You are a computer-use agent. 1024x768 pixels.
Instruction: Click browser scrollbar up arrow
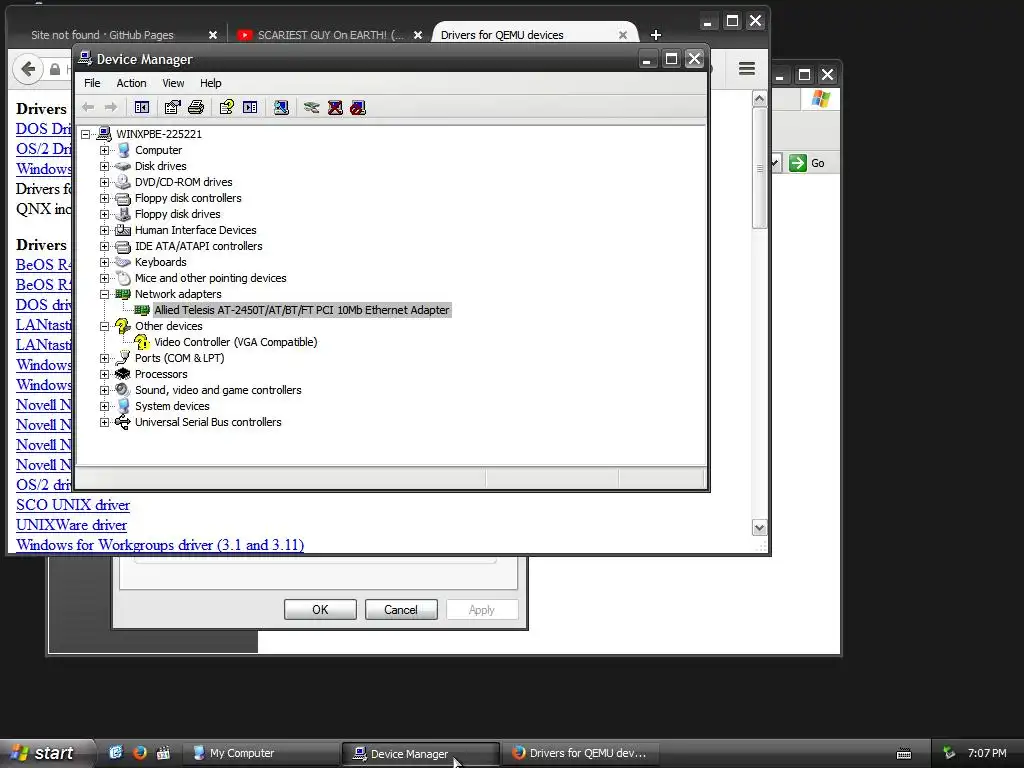(759, 99)
